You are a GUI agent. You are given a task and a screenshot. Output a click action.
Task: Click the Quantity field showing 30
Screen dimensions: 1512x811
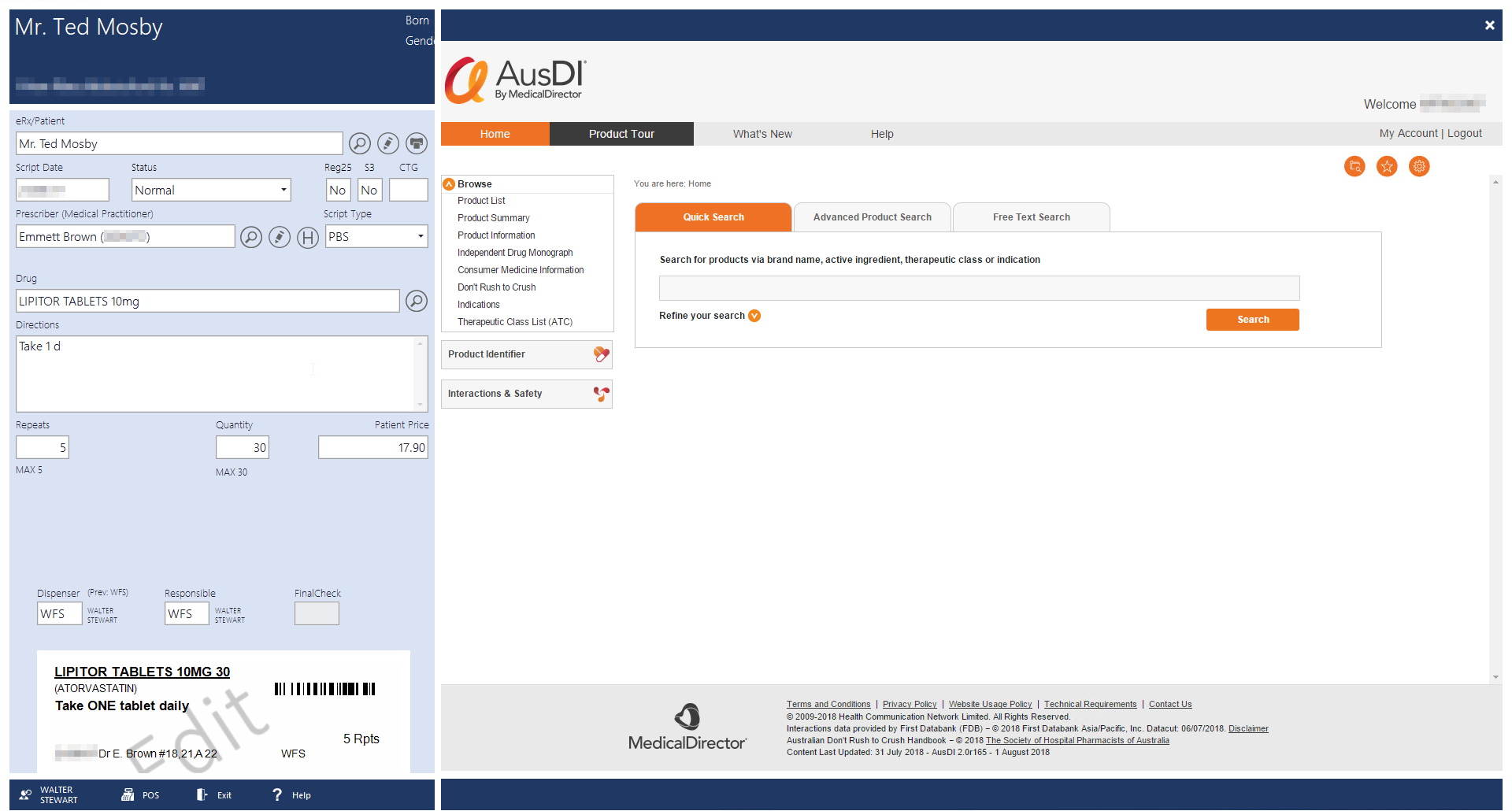[243, 447]
